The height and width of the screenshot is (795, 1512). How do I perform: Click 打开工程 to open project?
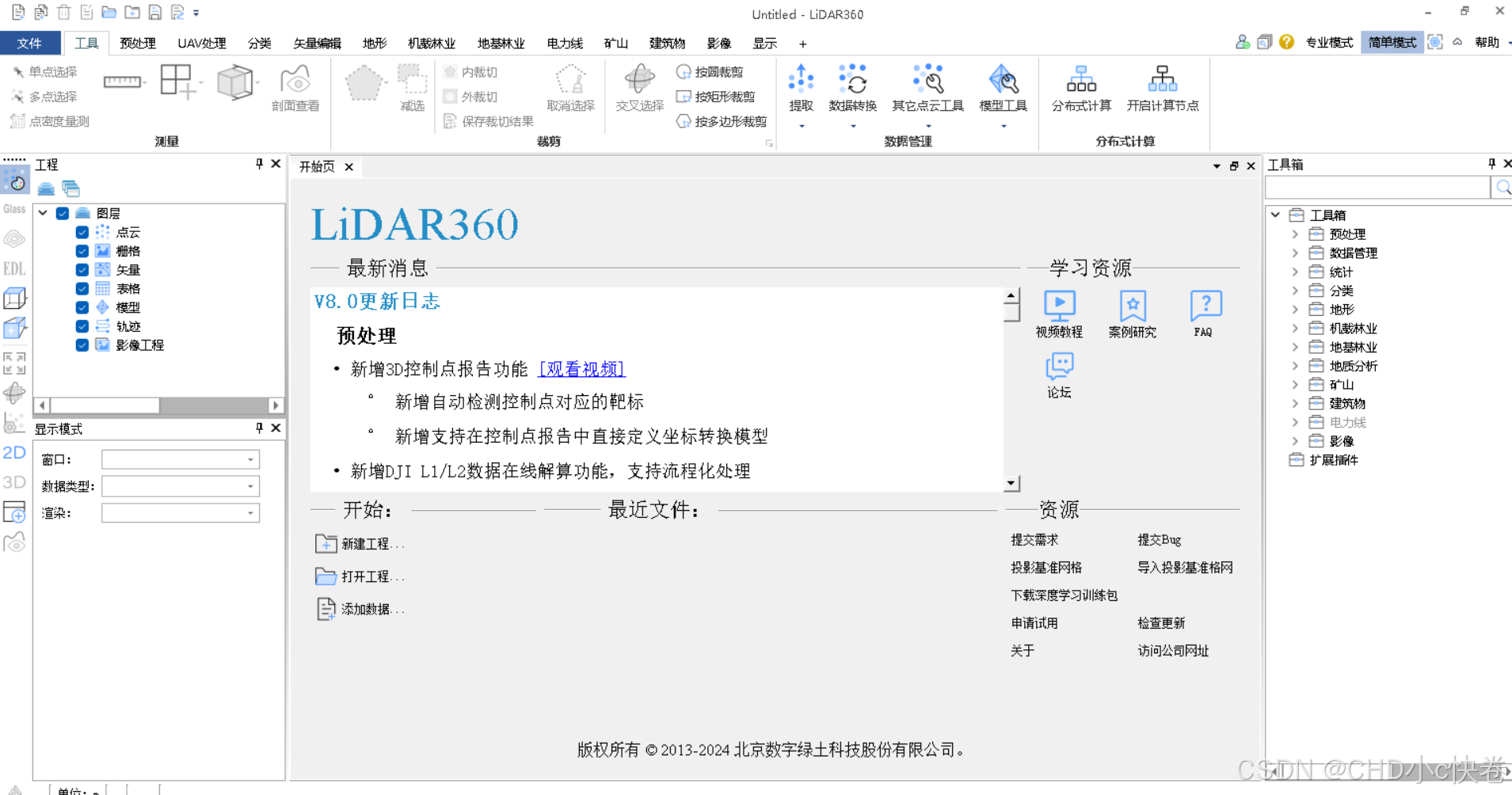pyautogui.click(x=360, y=576)
